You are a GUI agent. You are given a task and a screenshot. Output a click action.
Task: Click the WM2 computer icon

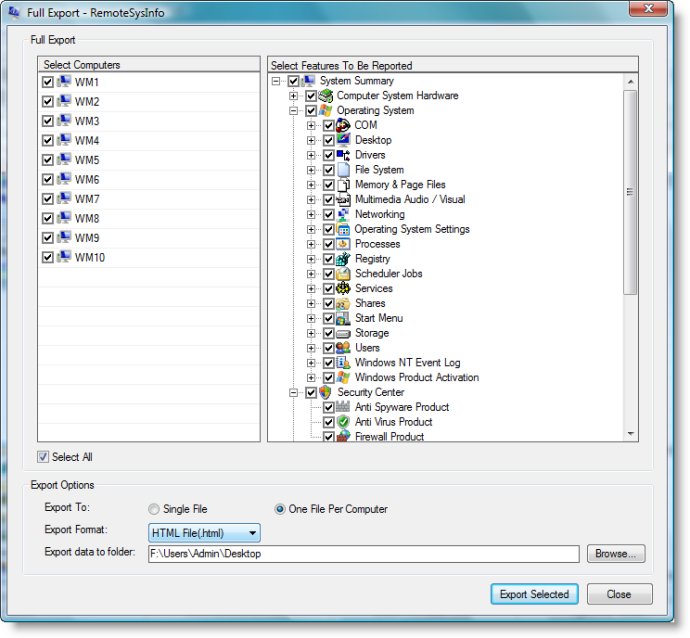pos(64,101)
